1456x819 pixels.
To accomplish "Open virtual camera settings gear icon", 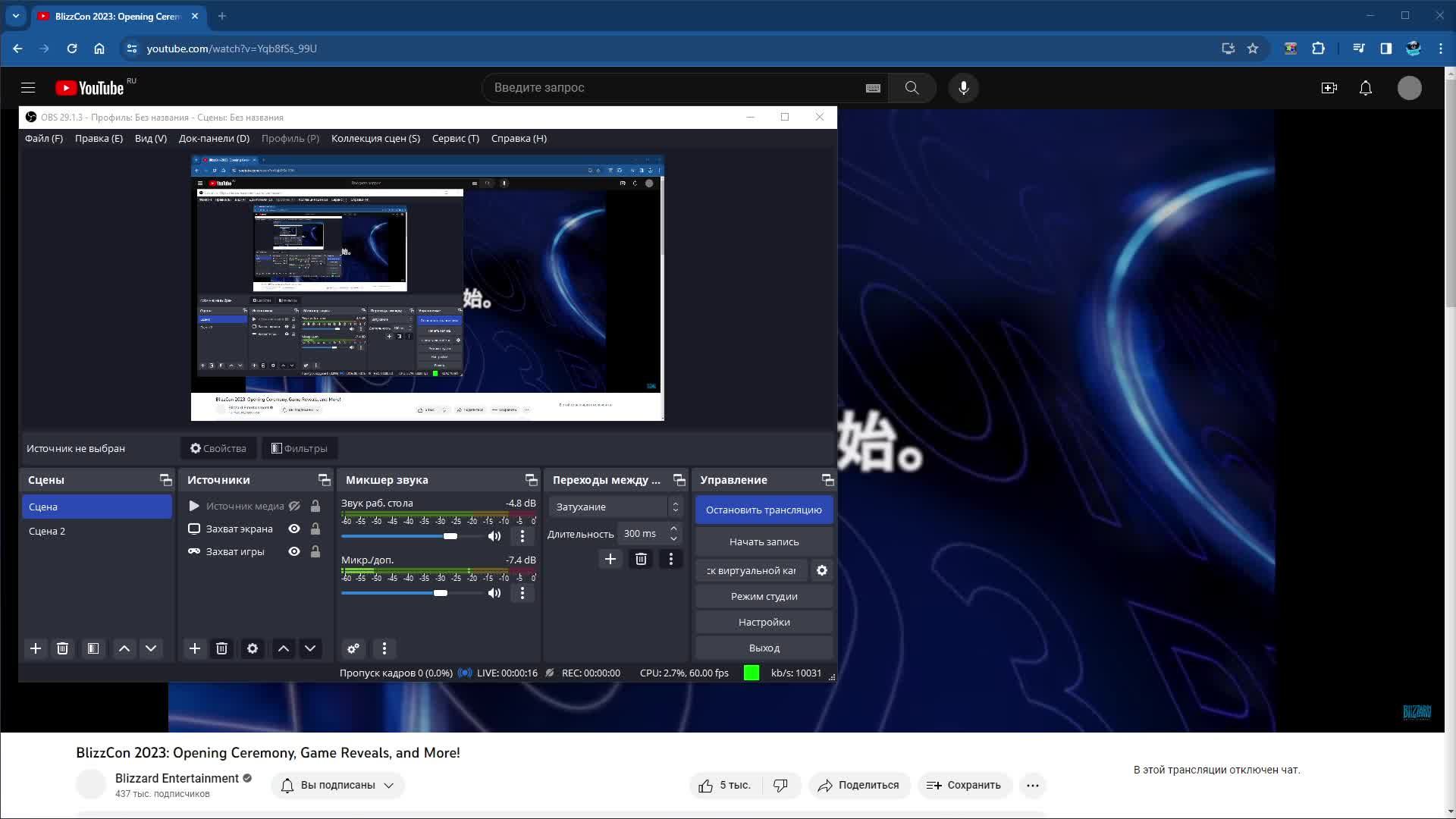I will 822,570.
